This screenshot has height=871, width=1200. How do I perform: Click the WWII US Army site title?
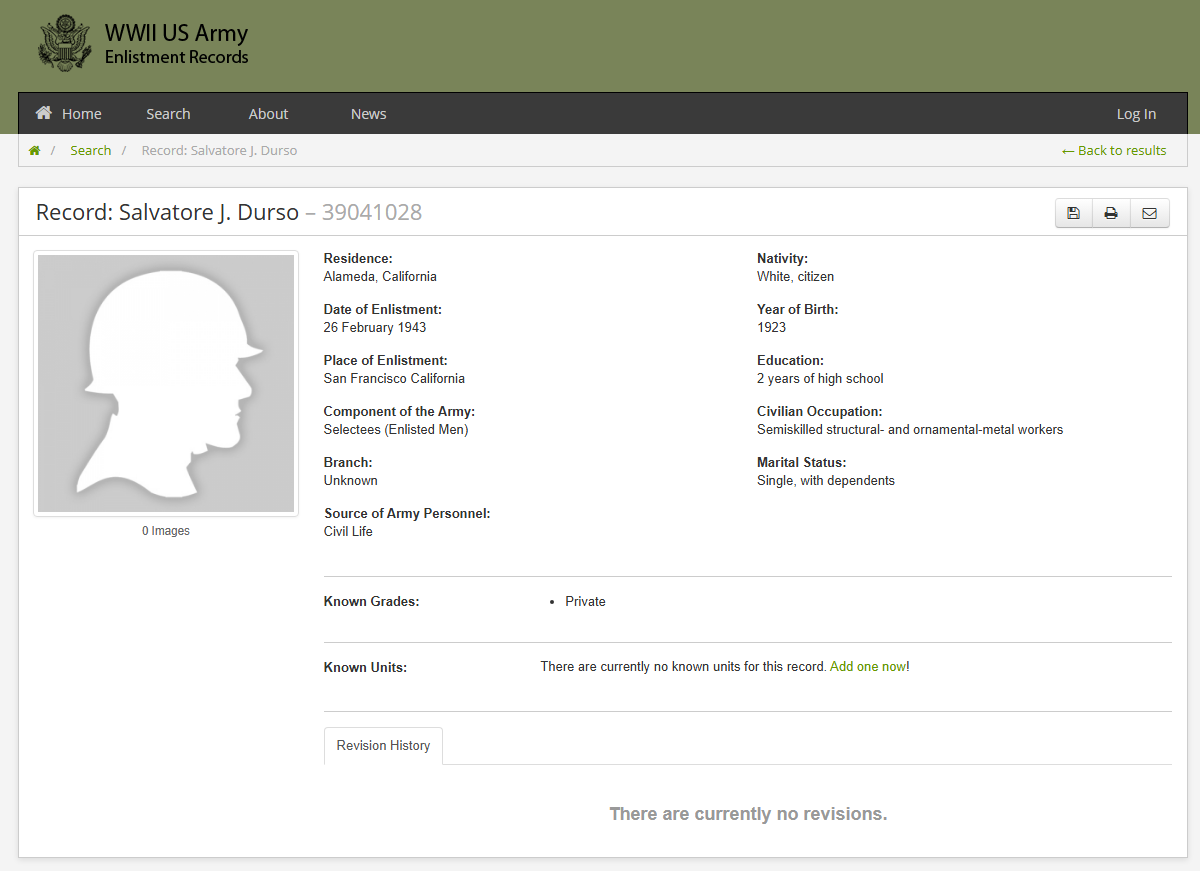176,34
